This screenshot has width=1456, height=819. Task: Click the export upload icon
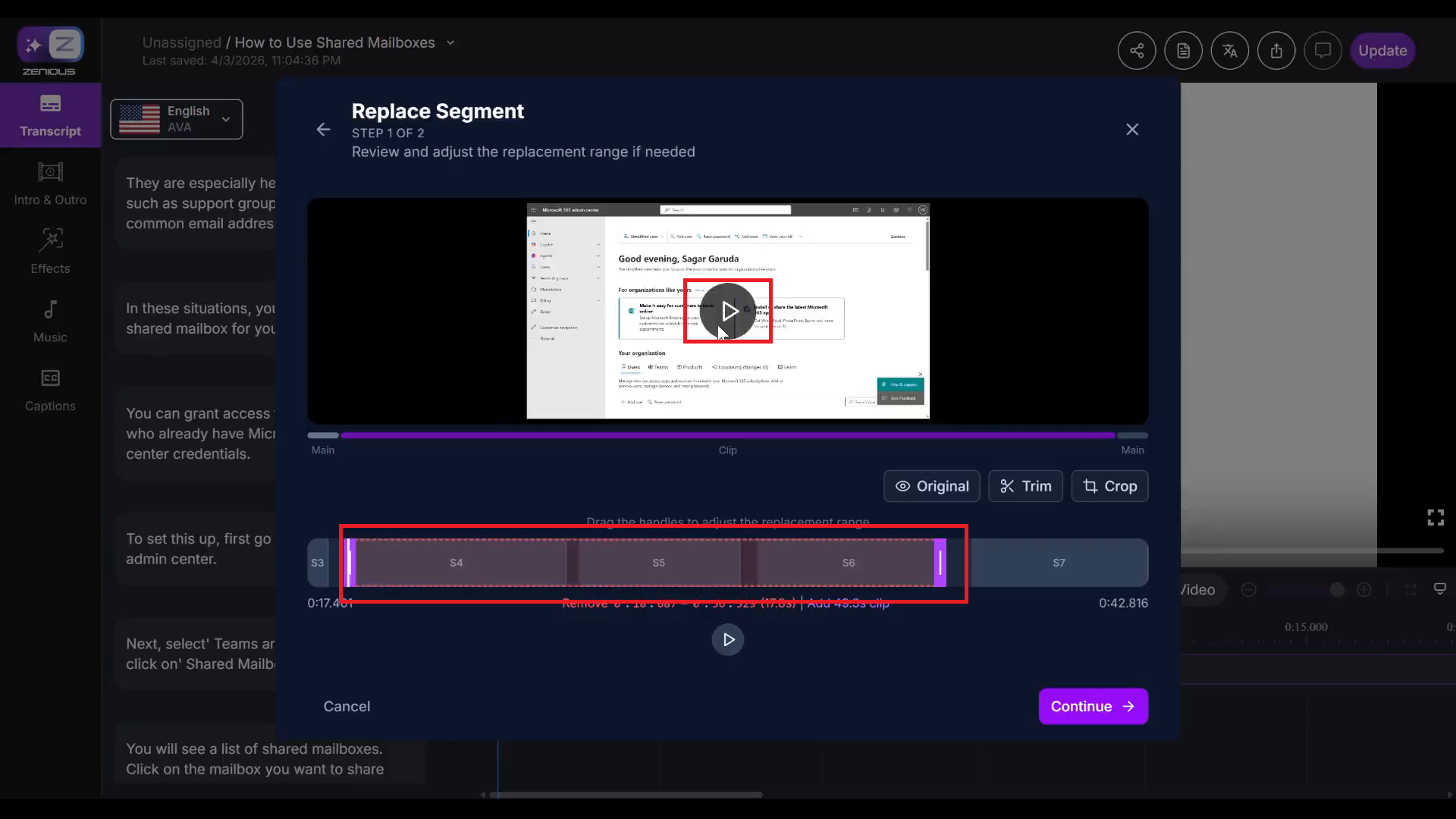click(x=1276, y=51)
